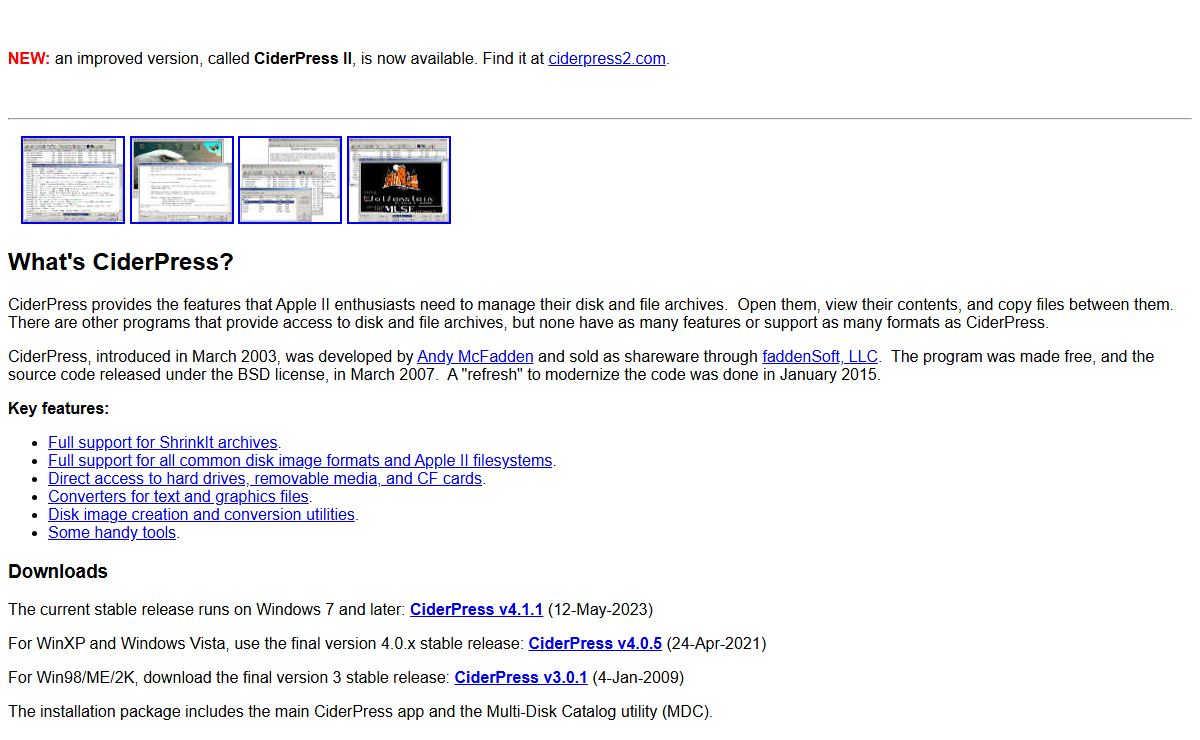Viewport: 1200px width, 740px height.
Task: Click the sentence about the Multi-Disk Catalog utility
Action: point(360,711)
